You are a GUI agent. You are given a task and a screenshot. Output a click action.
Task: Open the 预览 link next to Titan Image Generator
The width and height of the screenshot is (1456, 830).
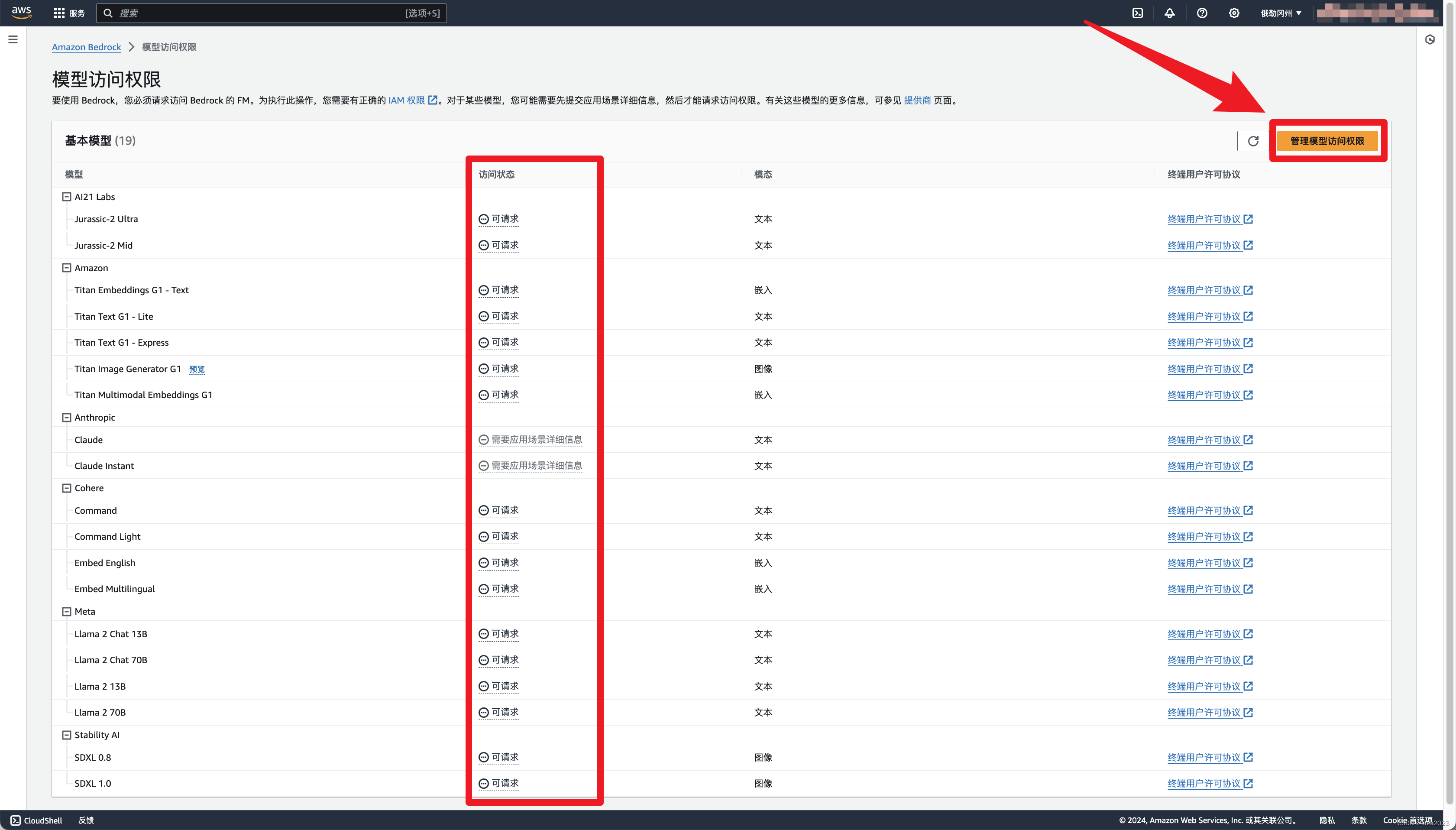[197, 369]
